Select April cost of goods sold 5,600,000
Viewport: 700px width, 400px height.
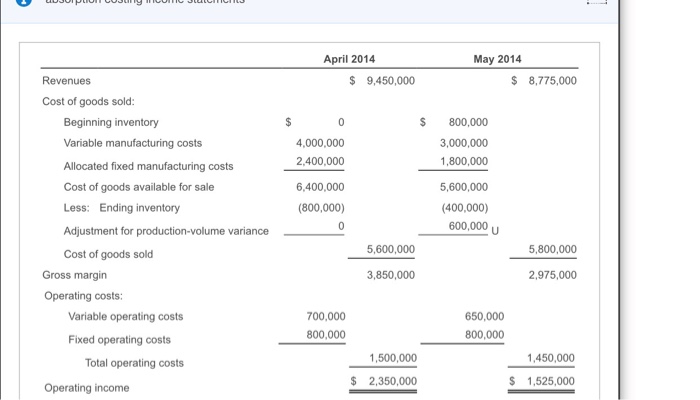click(x=391, y=250)
